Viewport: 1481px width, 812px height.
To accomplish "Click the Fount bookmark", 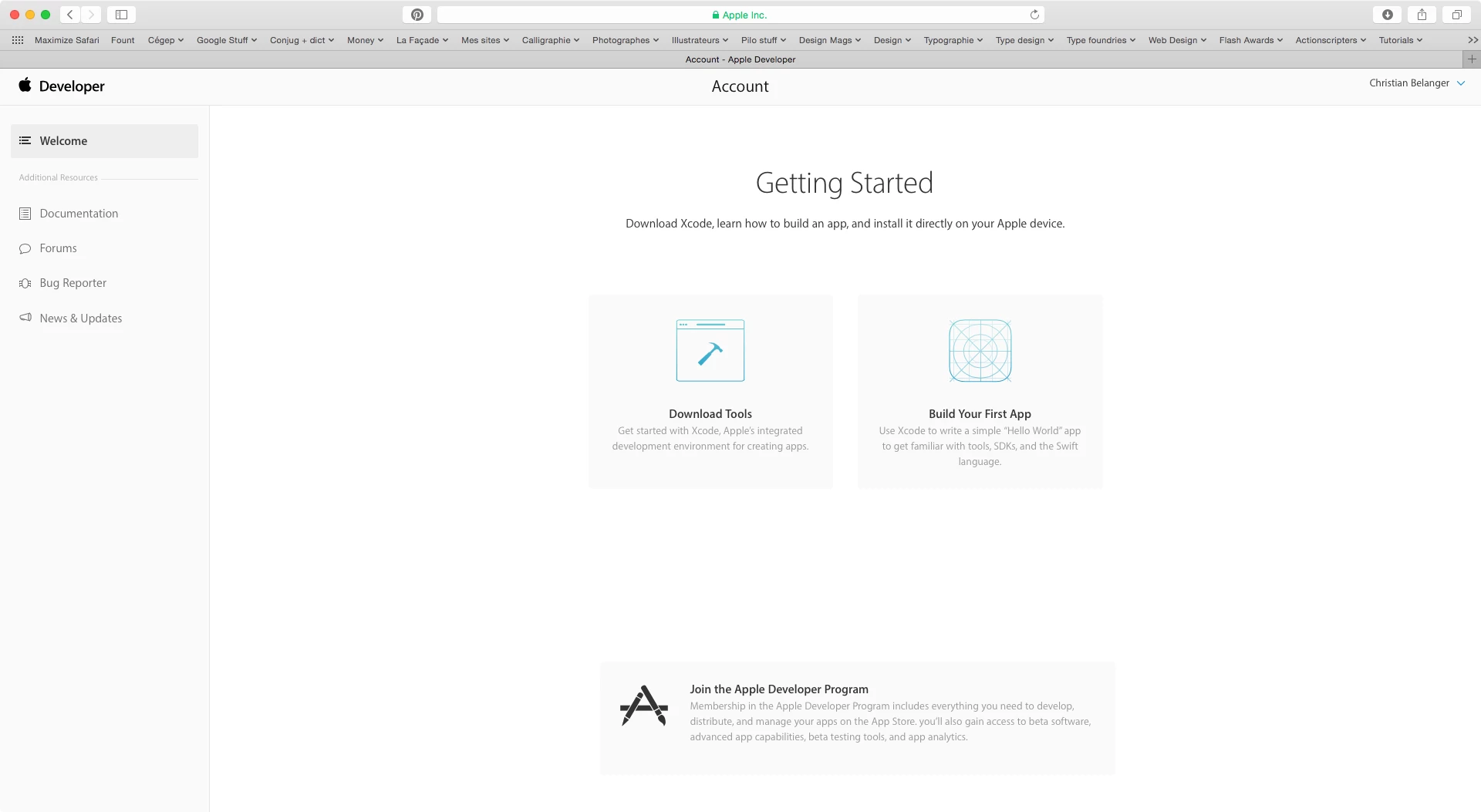I will [123, 40].
